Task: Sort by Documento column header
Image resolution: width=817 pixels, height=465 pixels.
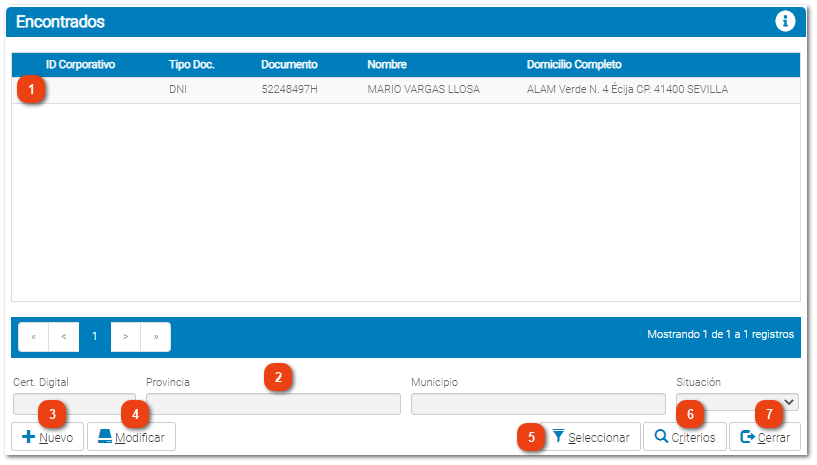Action: click(289, 65)
